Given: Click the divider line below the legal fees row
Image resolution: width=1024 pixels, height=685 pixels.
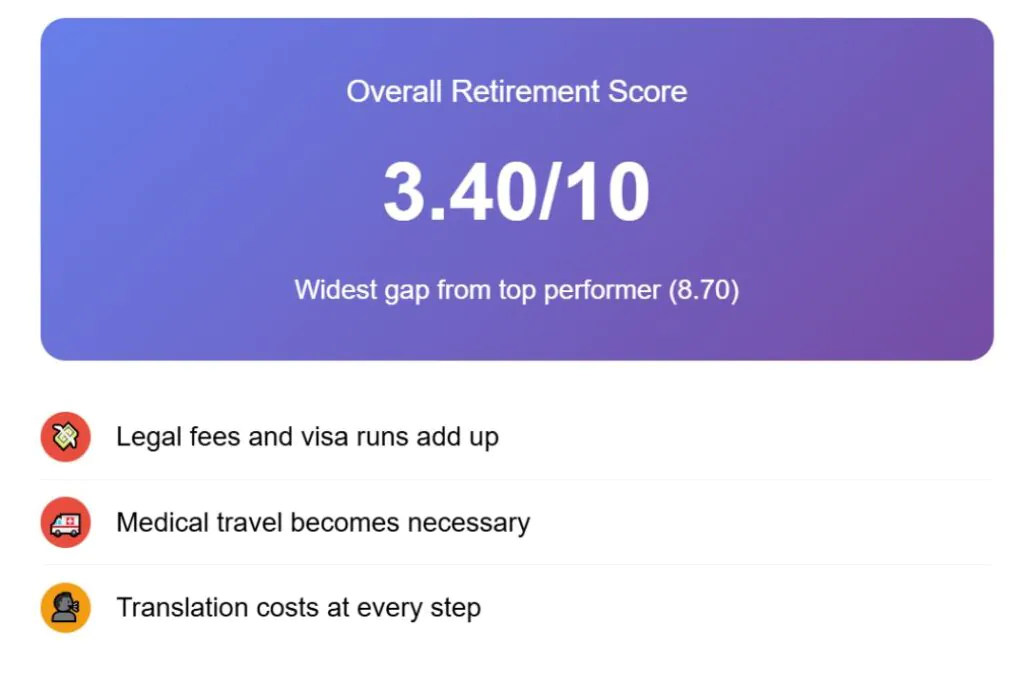Looking at the screenshot, I should point(516,479).
